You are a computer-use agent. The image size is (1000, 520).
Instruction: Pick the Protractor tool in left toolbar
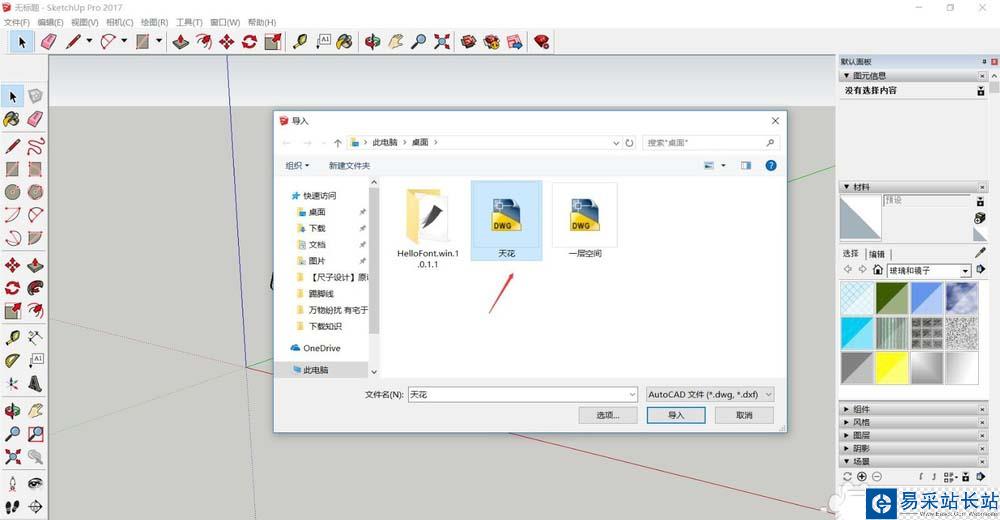13,360
